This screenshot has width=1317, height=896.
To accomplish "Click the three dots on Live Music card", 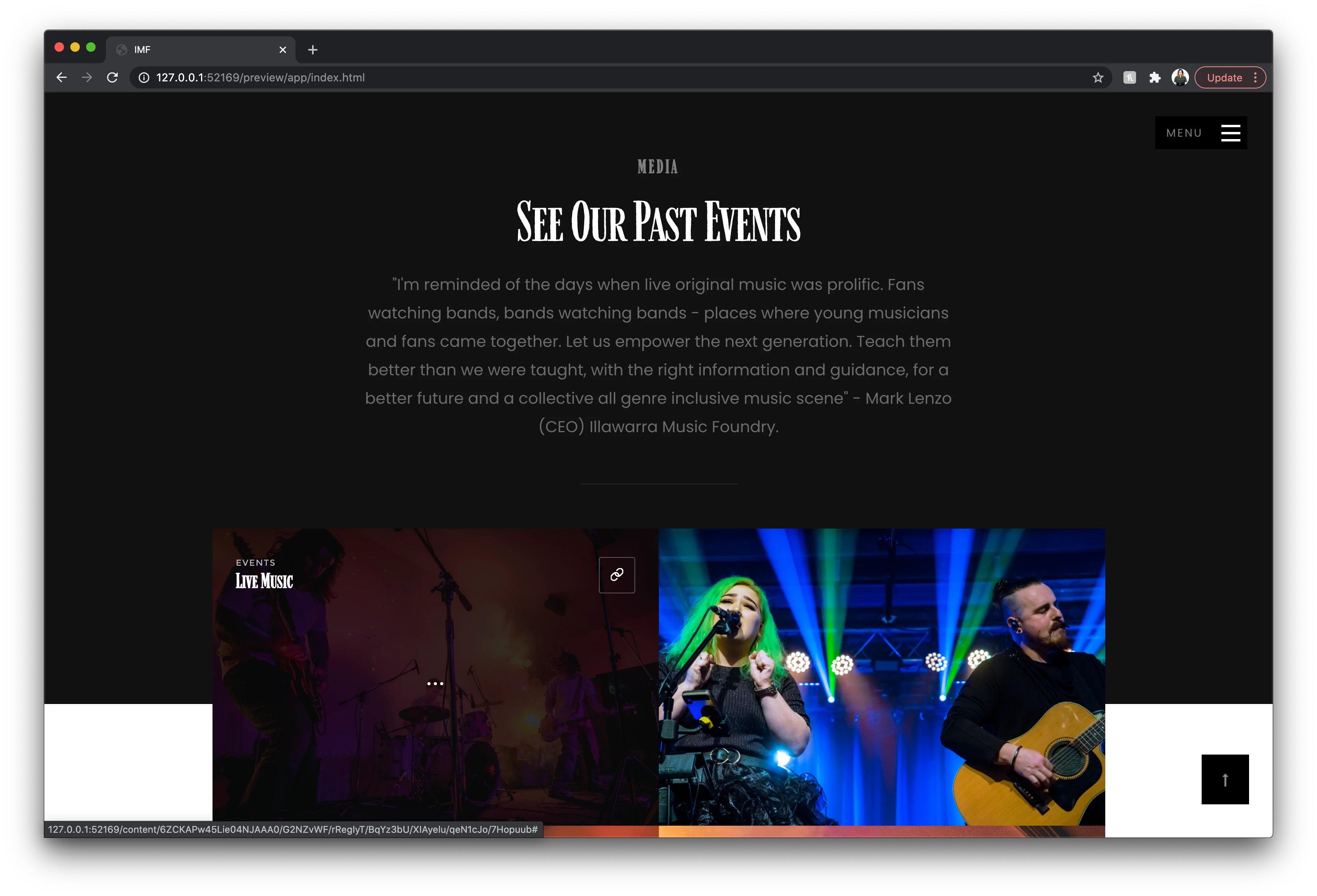I will 435,683.
